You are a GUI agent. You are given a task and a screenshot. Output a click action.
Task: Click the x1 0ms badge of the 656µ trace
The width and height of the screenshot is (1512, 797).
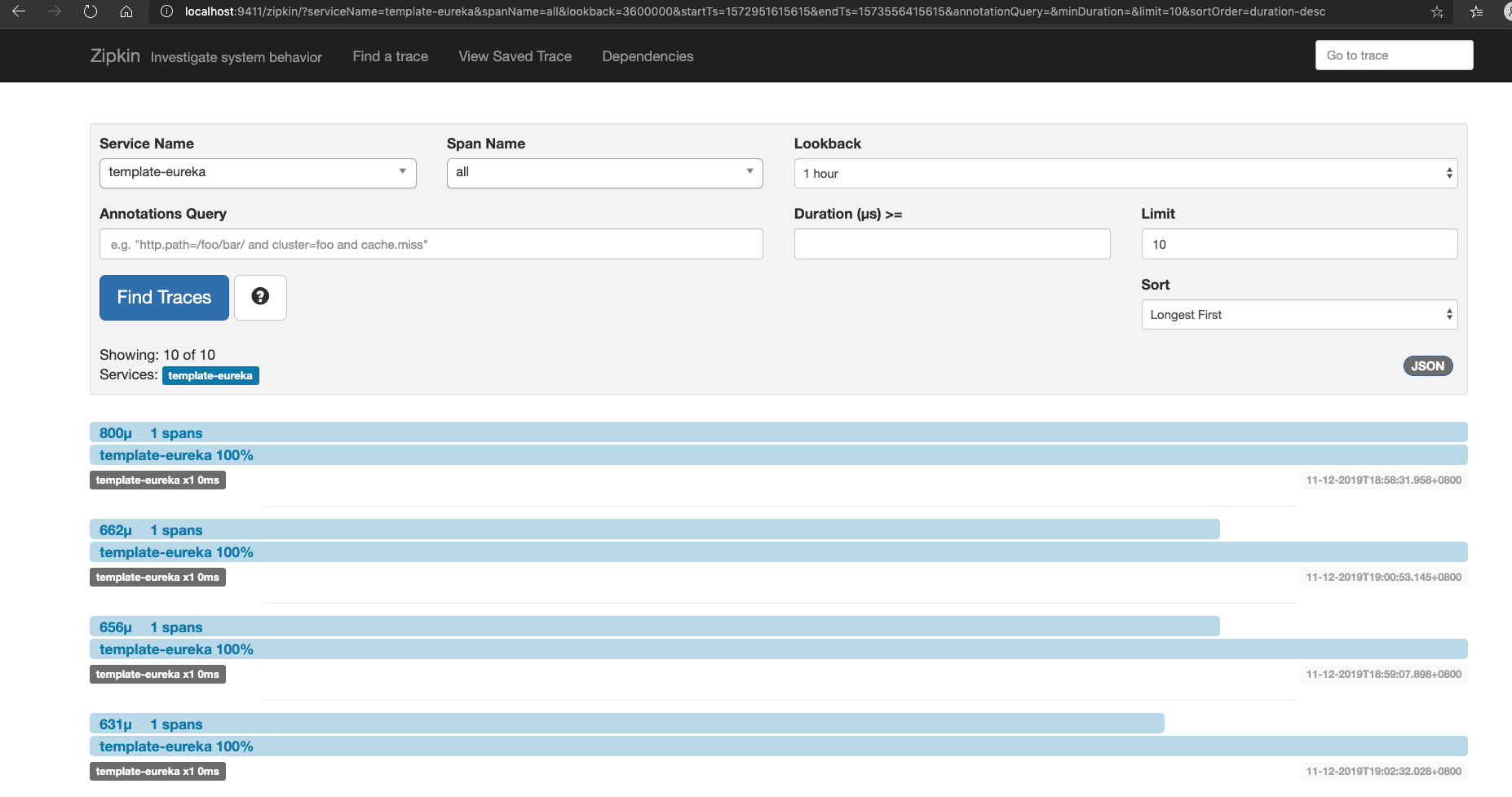[x=157, y=674]
